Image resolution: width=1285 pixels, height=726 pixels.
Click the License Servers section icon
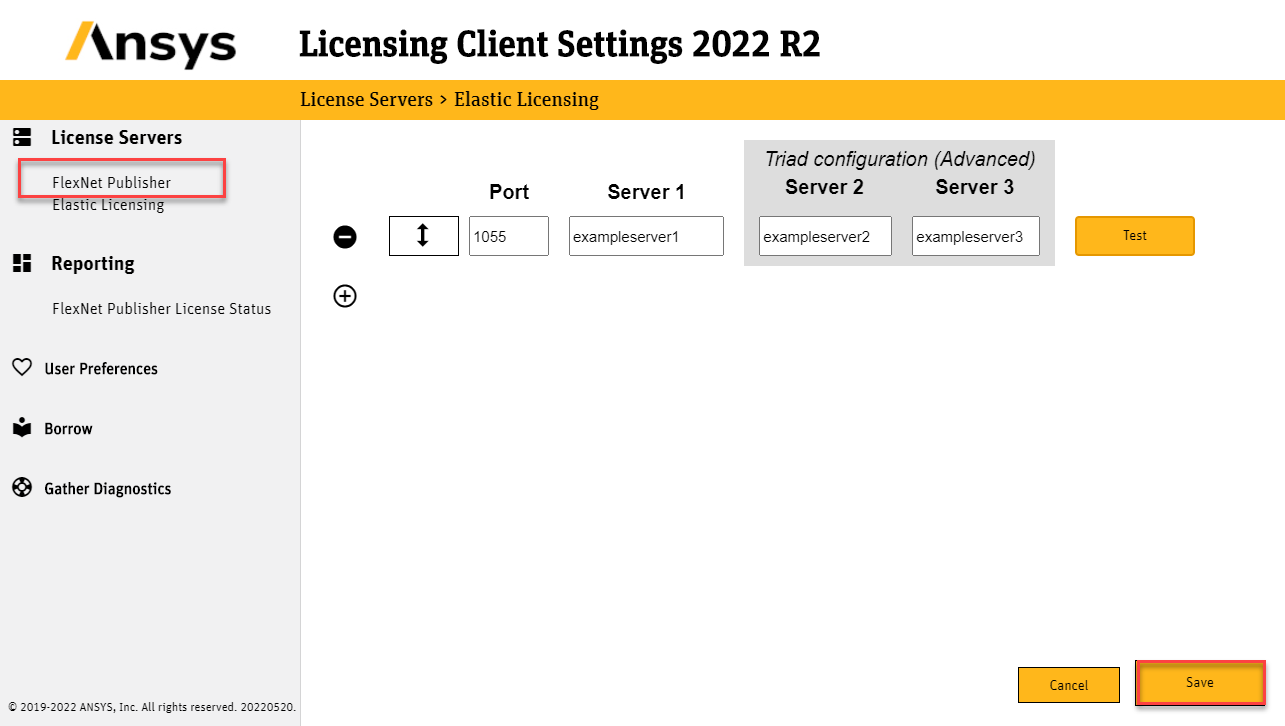22,137
